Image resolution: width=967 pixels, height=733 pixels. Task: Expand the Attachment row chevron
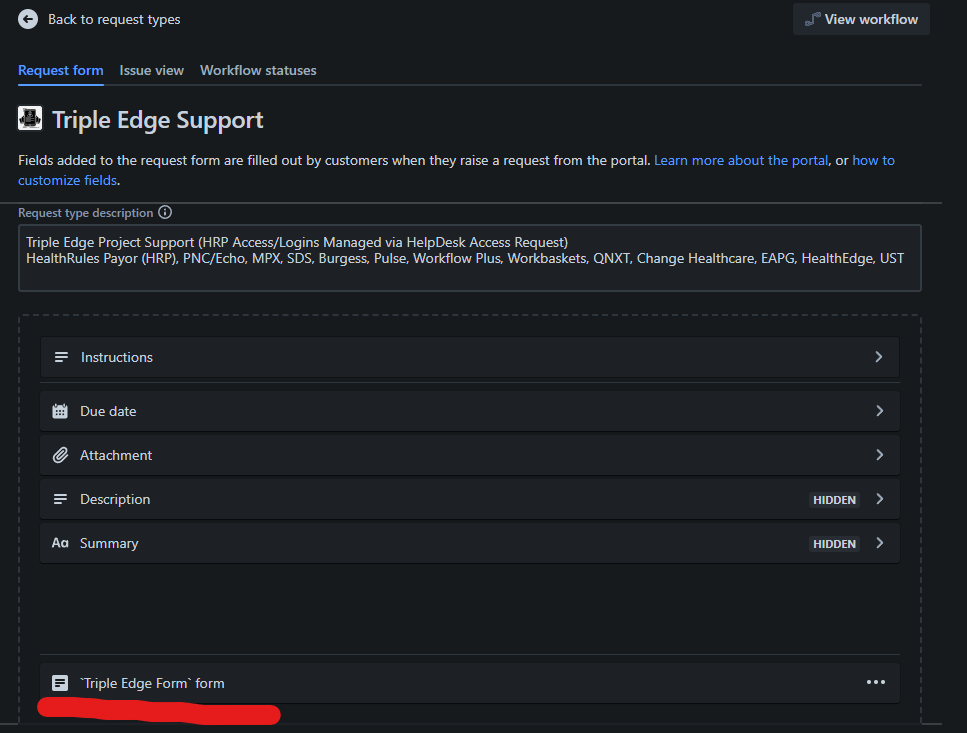(879, 455)
